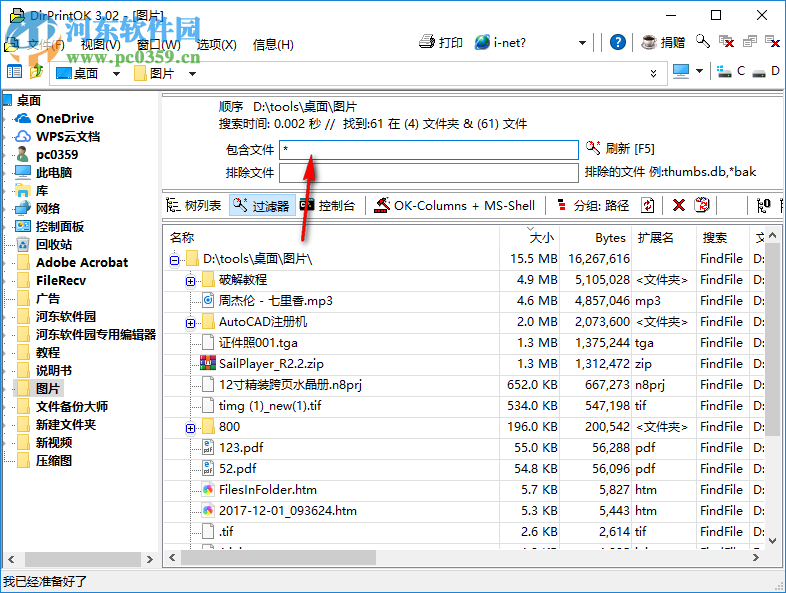The height and width of the screenshot is (593, 786).
Task: Open the 控制台 console tab
Action: pos(327,206)
